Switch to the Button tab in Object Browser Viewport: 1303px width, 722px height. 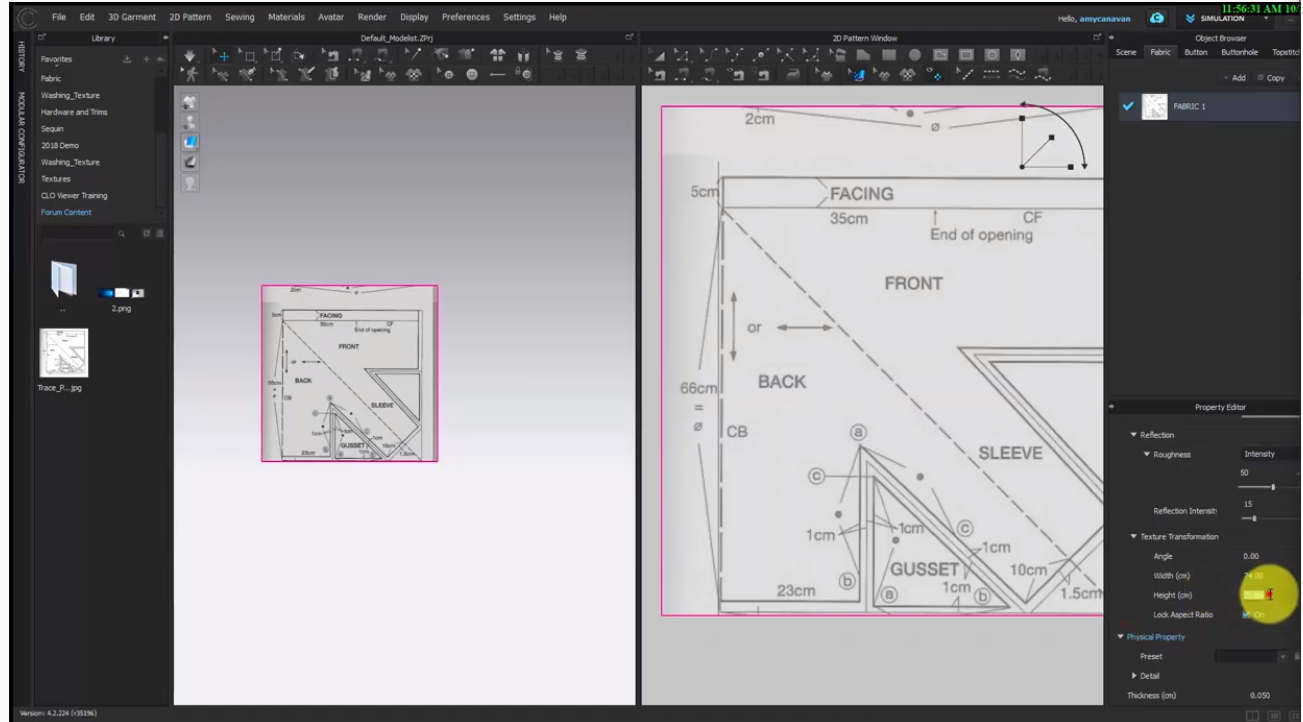tap(1196, 52)
